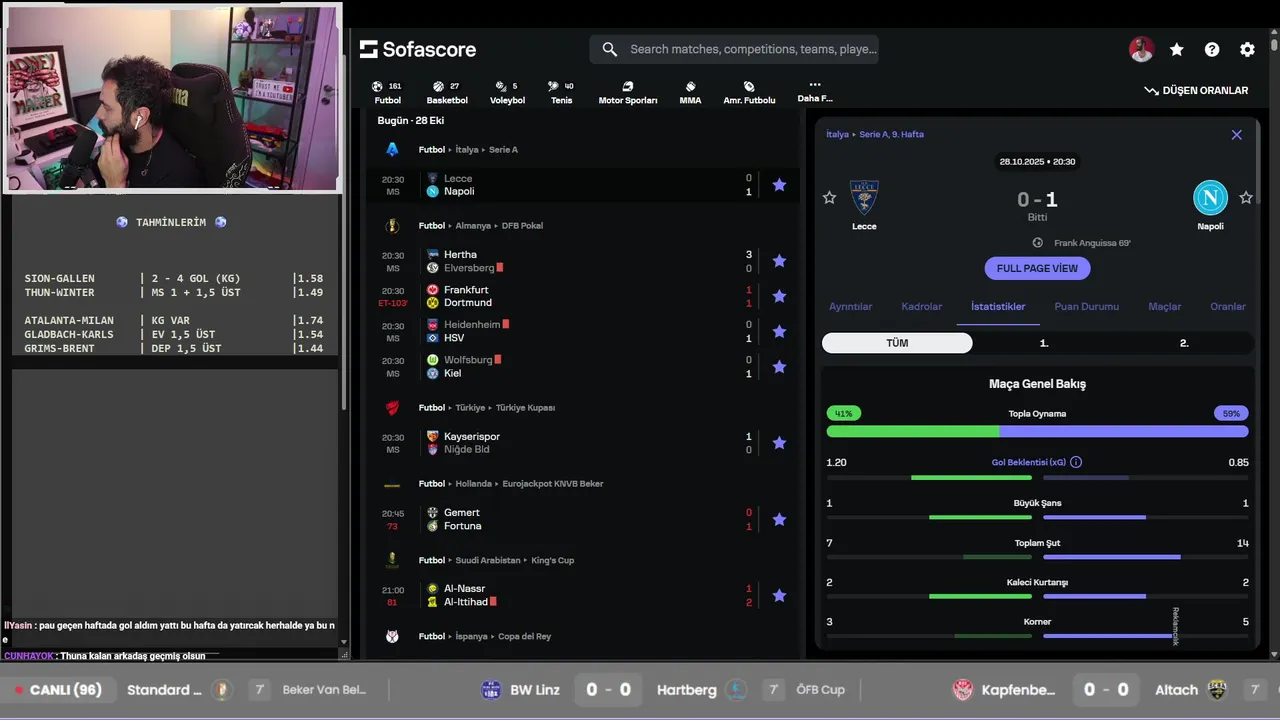Toggle favorite star for Lecce-Napoli match row
Screen dimensions: 1280x720
pos(779,185)
